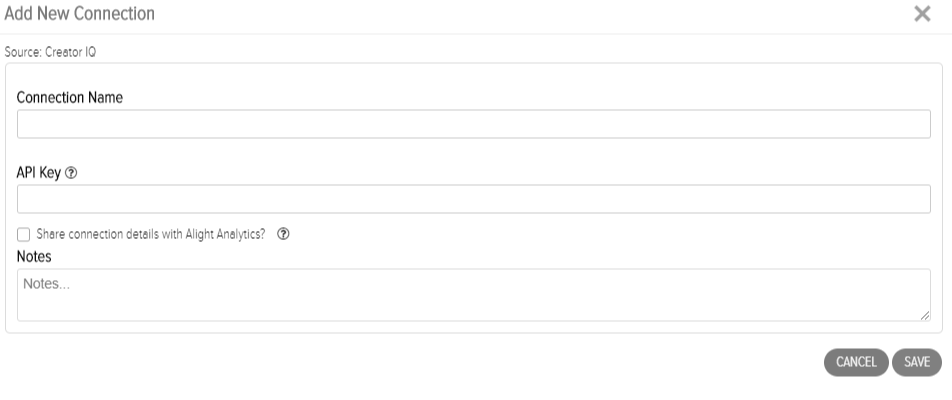This screenshot has width=952, height=400.
Task: Click the help icon beside Share connection details
Action: [283, 234]
